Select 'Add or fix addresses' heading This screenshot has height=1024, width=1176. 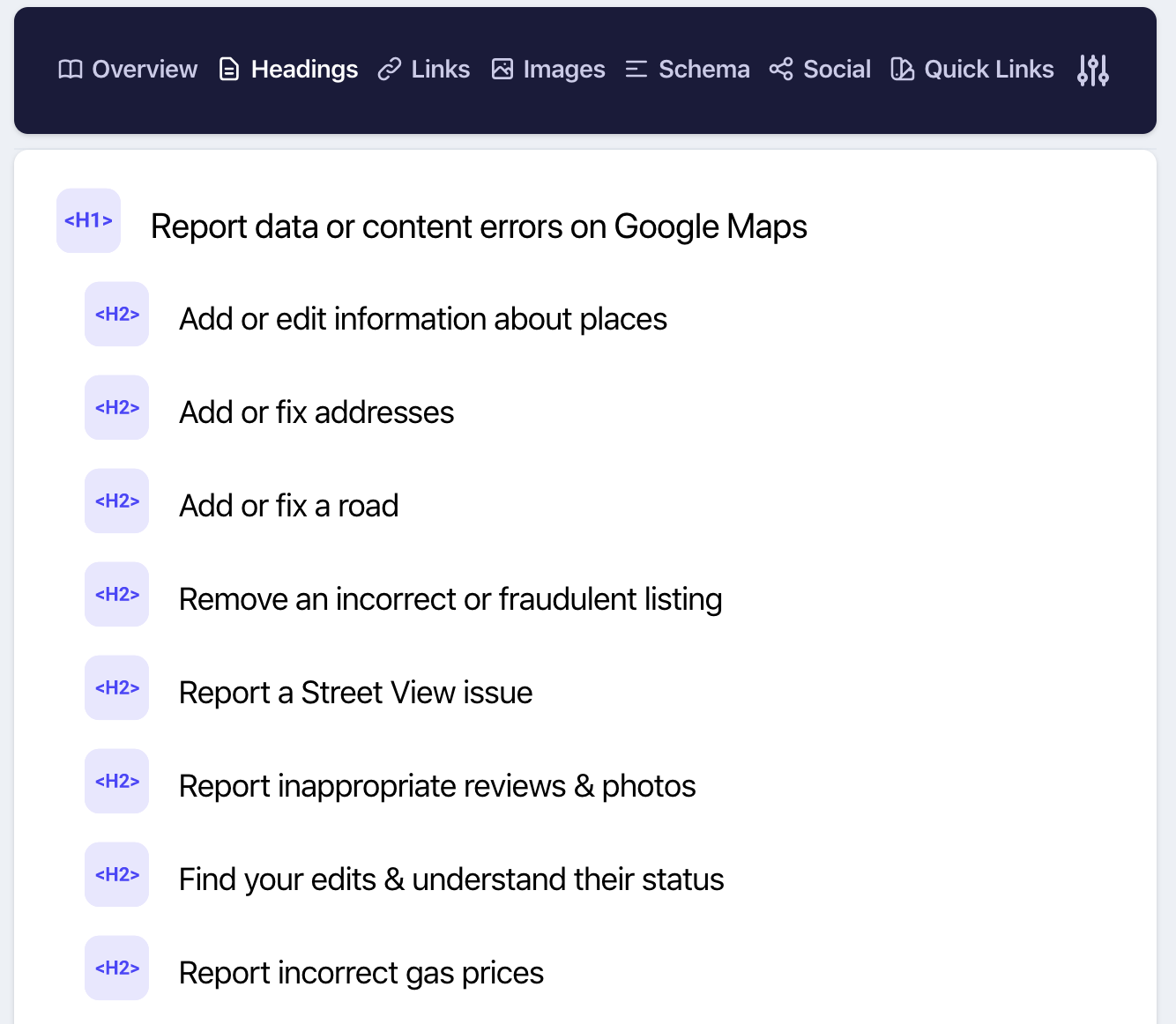(316, 412)
